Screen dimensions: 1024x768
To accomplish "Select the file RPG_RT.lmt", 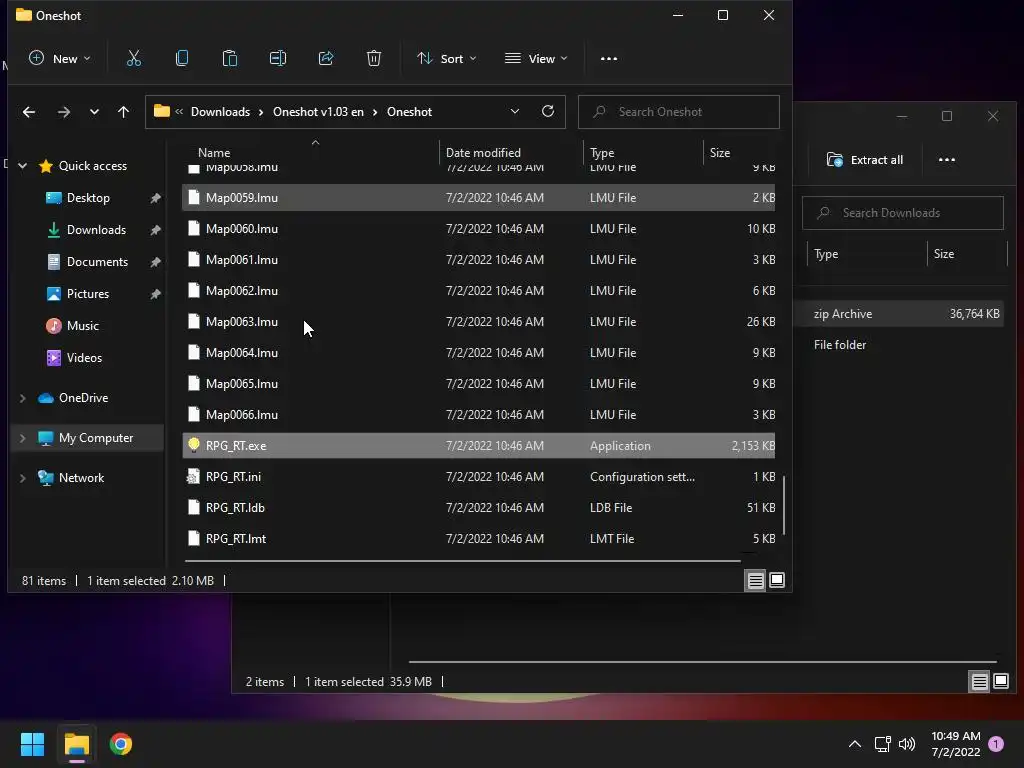I will click(x=479, y=539).
